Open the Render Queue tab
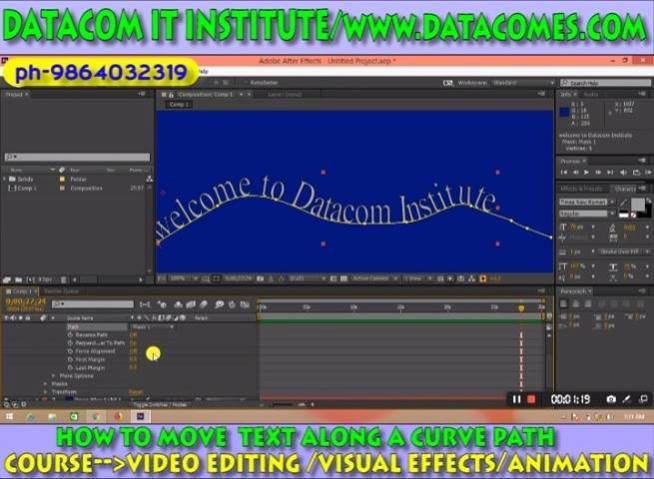The image size is (654, 479). (61, 291)
